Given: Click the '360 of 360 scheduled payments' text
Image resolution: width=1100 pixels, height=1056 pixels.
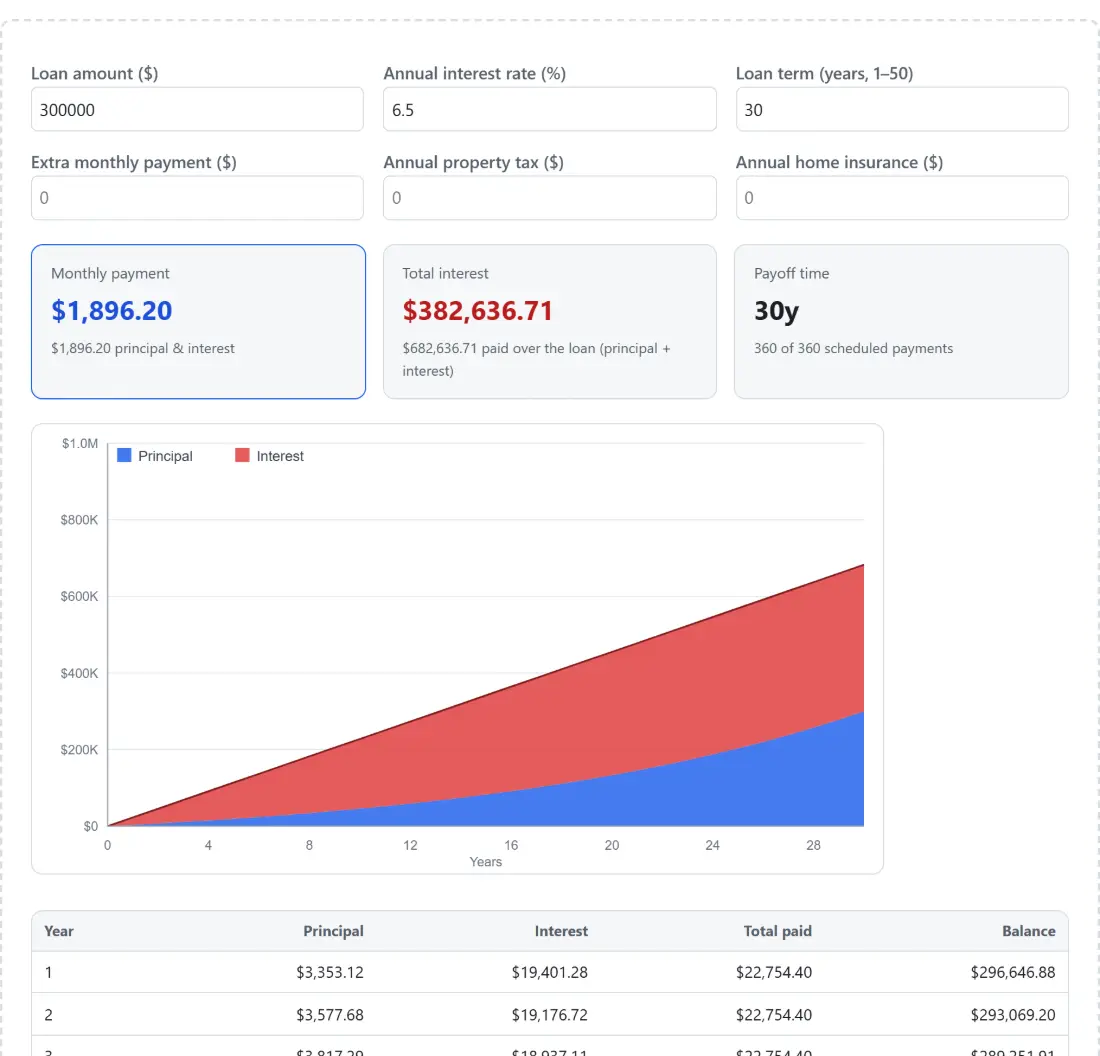Looking at the screenshot, I should click(853, 349).
